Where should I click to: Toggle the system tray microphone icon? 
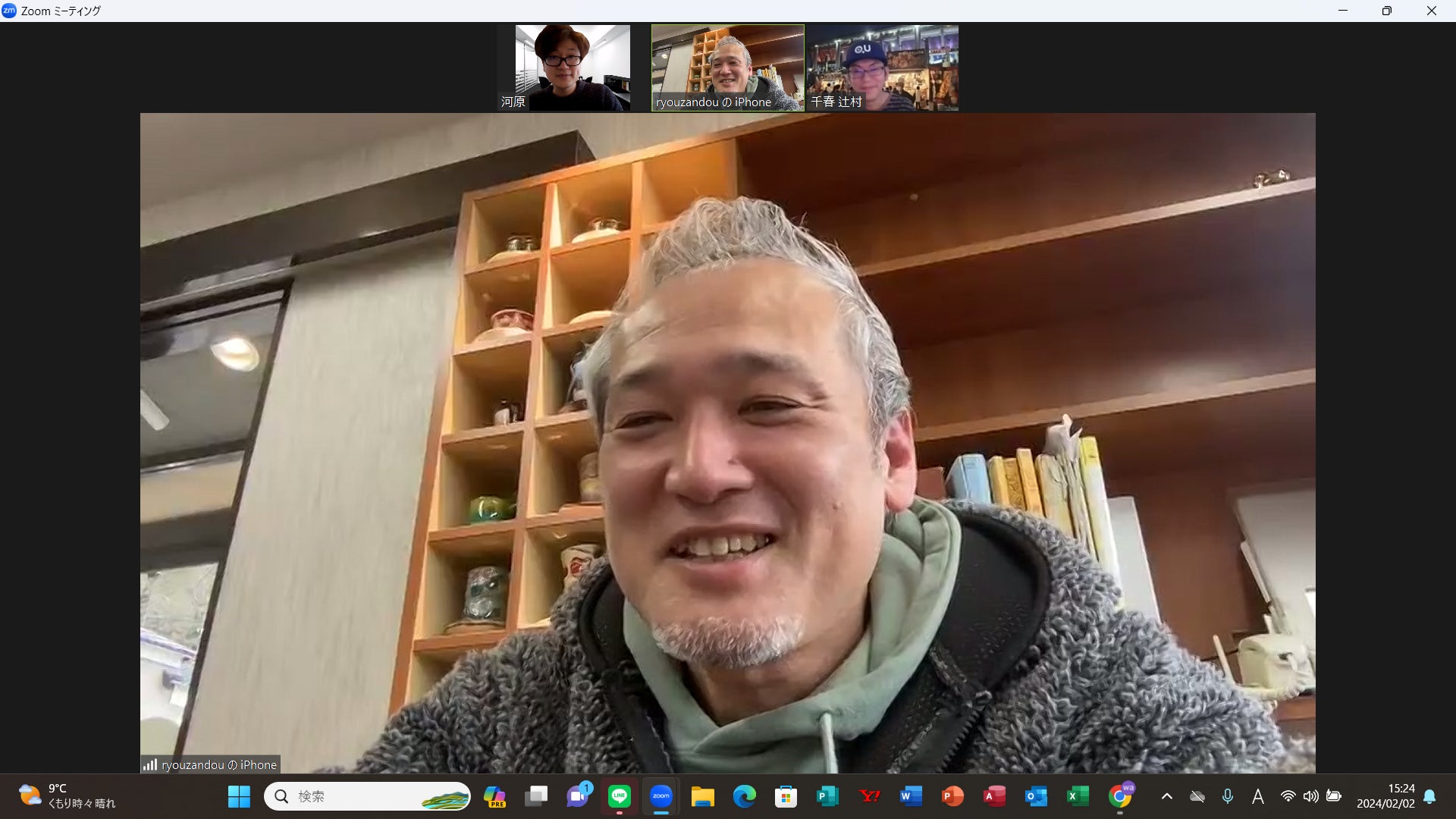[1228, 796]
